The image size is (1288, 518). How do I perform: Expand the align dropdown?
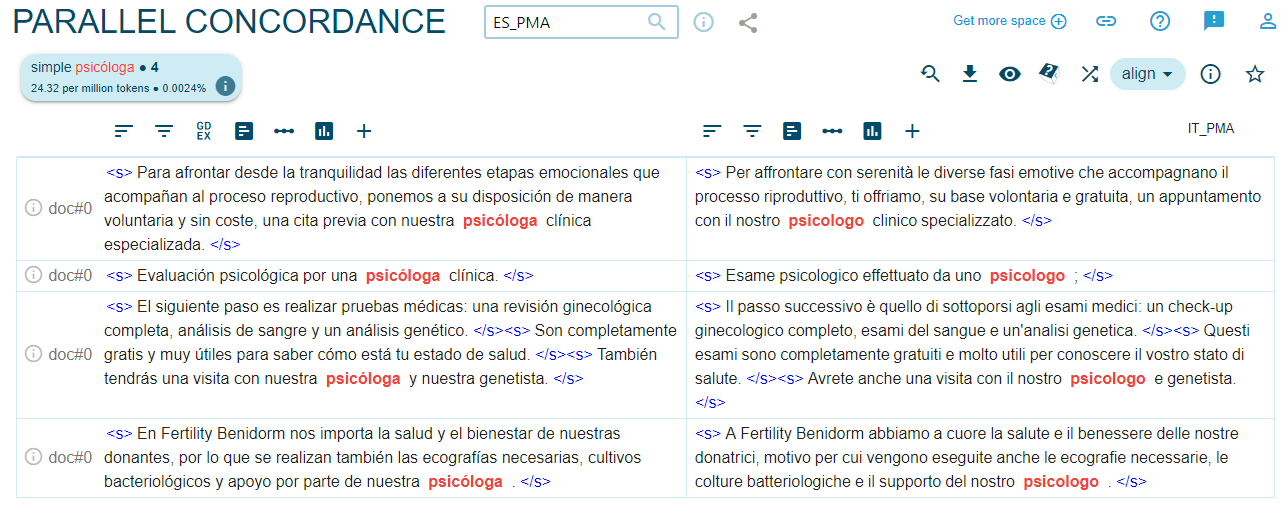click(x=1147, y=74)
